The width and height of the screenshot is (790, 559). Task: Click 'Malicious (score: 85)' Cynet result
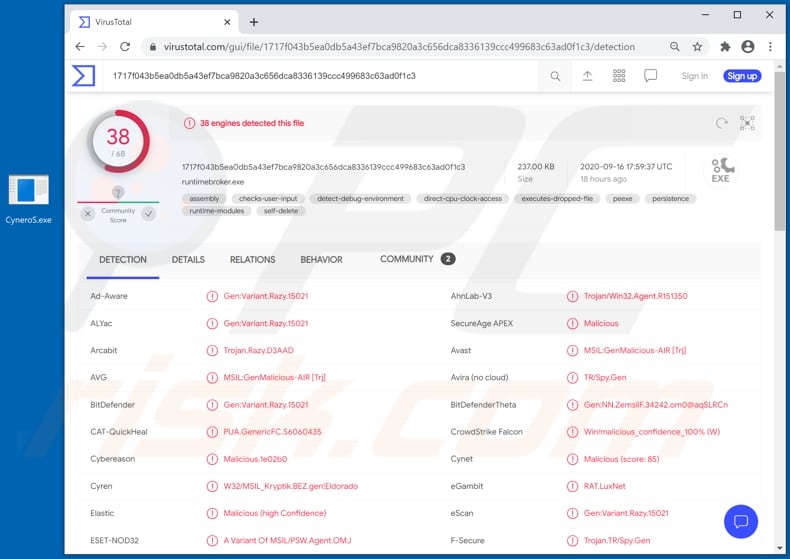click(621, 459)
